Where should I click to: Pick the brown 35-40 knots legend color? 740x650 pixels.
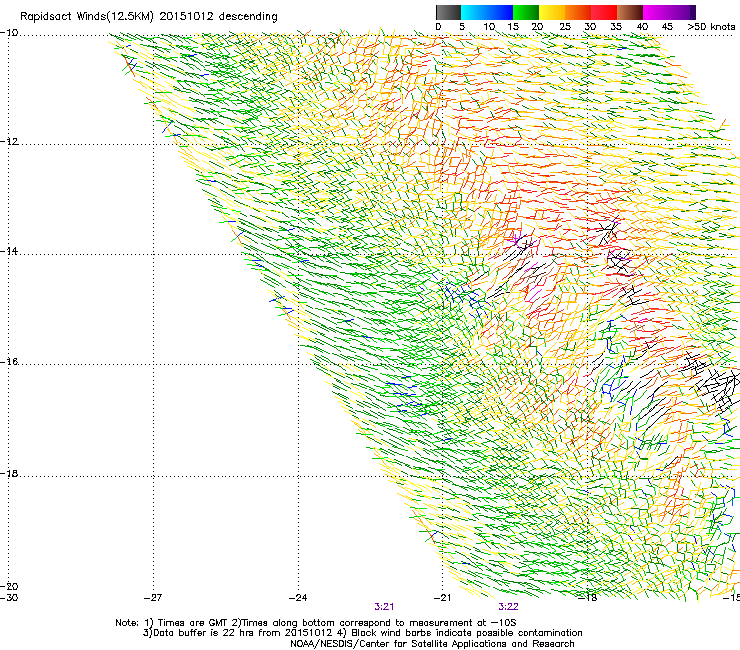point(630,12)
